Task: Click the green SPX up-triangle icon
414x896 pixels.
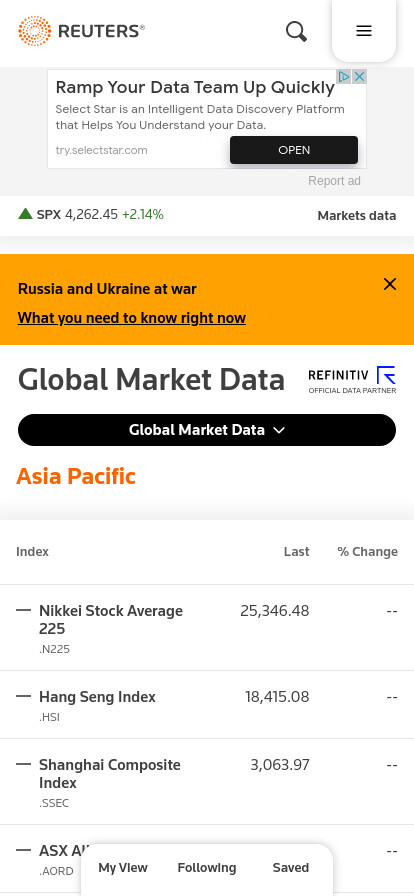Action: click(25, 214)
